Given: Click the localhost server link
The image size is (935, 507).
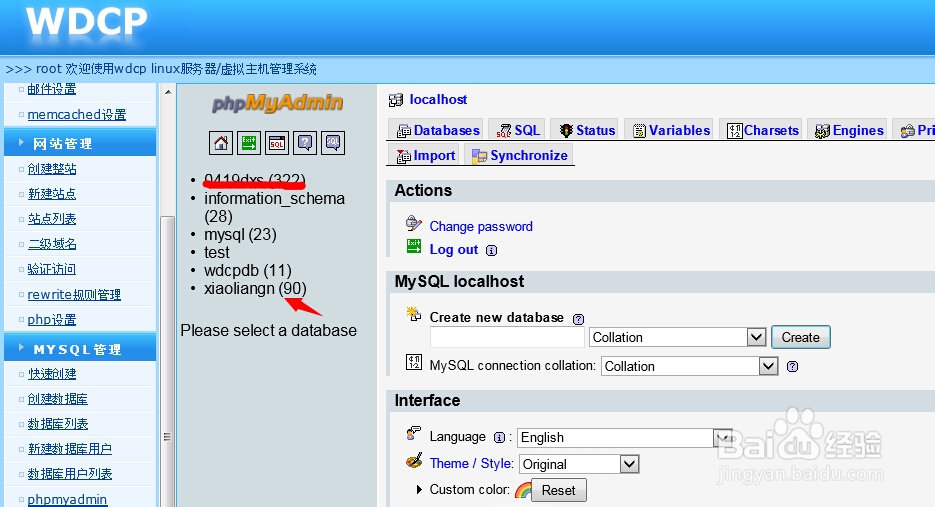Looking at the screenshot, I should 438,100.
